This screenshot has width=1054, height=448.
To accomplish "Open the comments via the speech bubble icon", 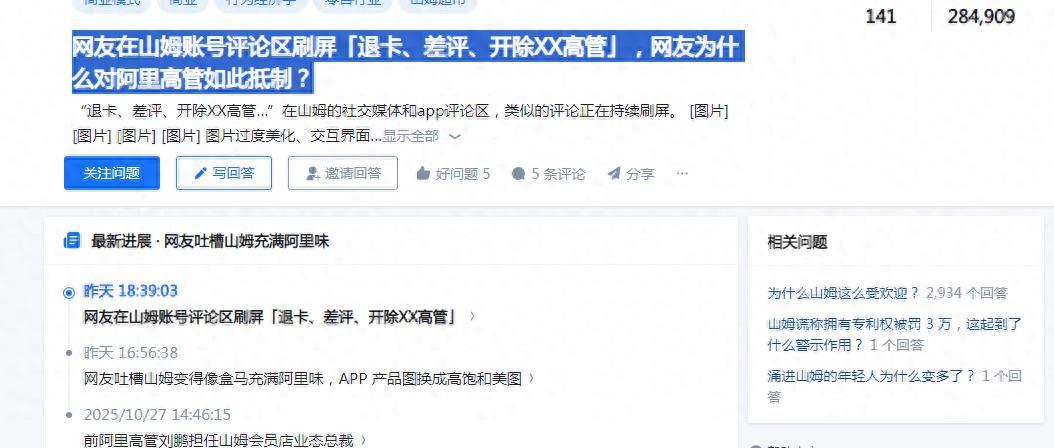I will [x=518, y=174].
